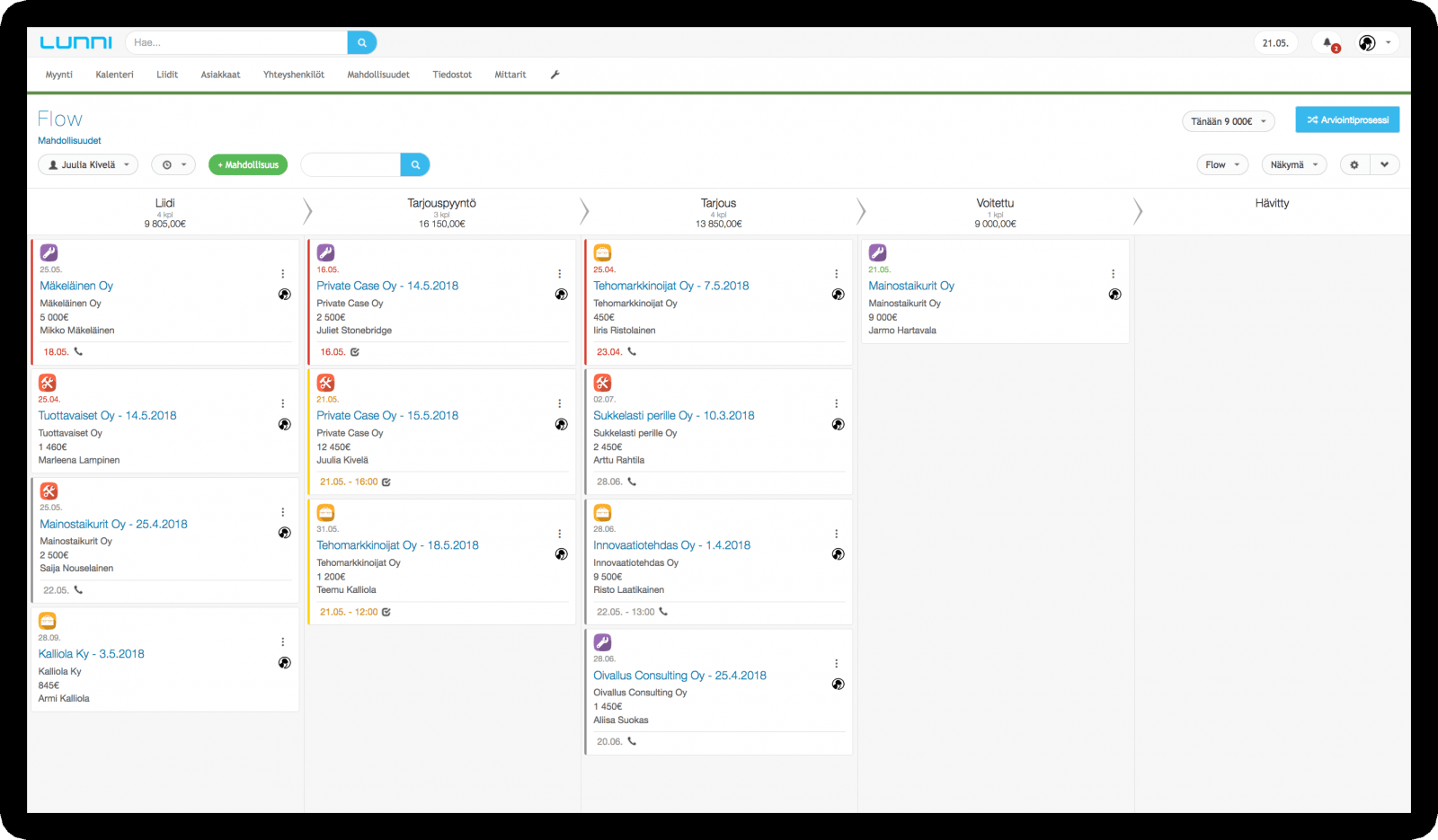Open Tehomarkkinoijat Oy - 18.5.2018 link

(x=397, y=545)
